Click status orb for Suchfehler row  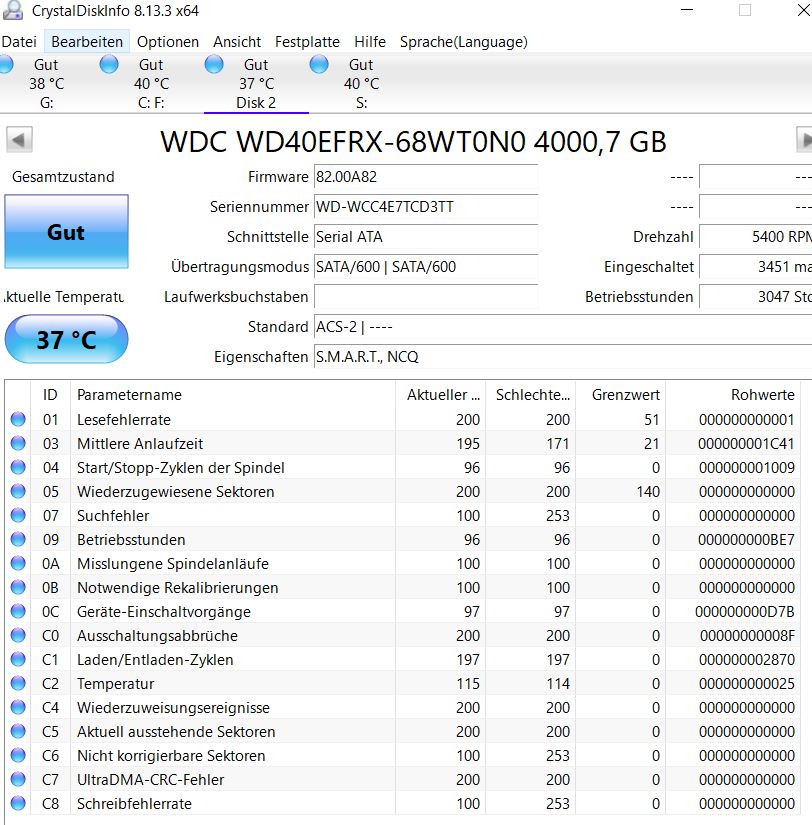click(18, 515)
